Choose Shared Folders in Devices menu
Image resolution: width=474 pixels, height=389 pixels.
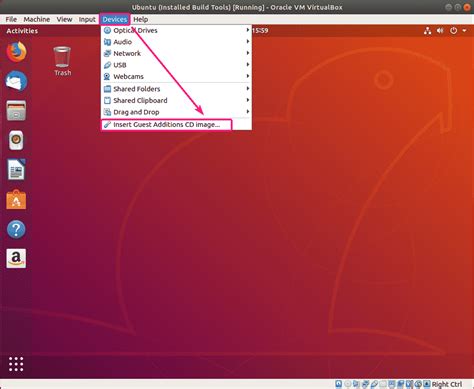click(x=176, y=89)
